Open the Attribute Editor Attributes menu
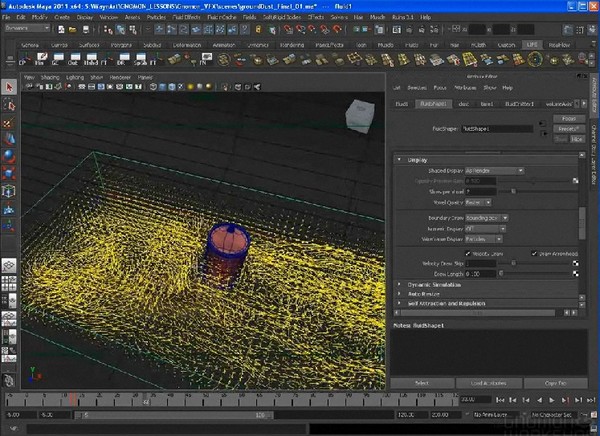The image size is (600, 436). pos(465,88)
